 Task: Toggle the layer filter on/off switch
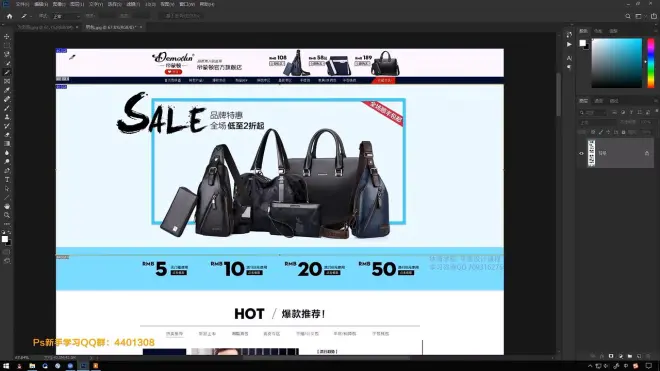pyautogui.click(x=656, y=111)
